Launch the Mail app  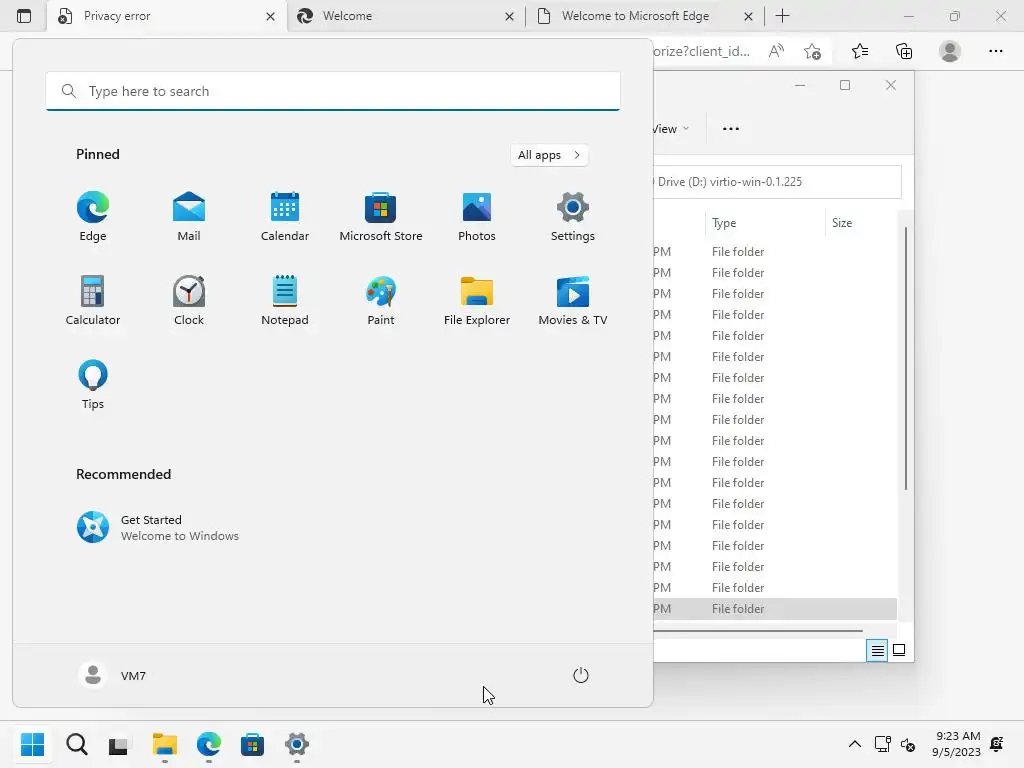point(189,217)
